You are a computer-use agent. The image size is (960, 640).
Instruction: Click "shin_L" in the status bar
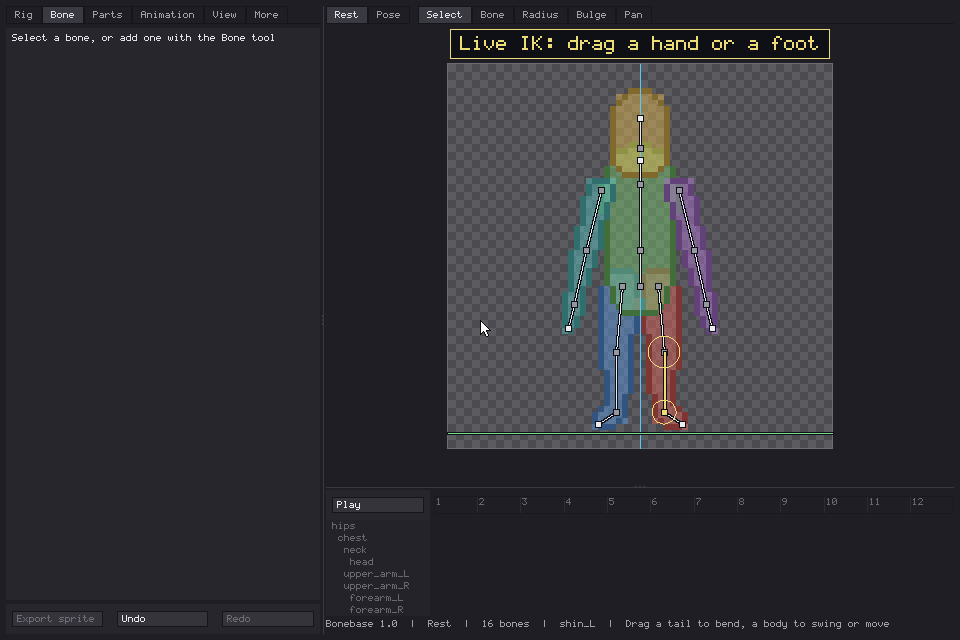(x=577, y=624)
